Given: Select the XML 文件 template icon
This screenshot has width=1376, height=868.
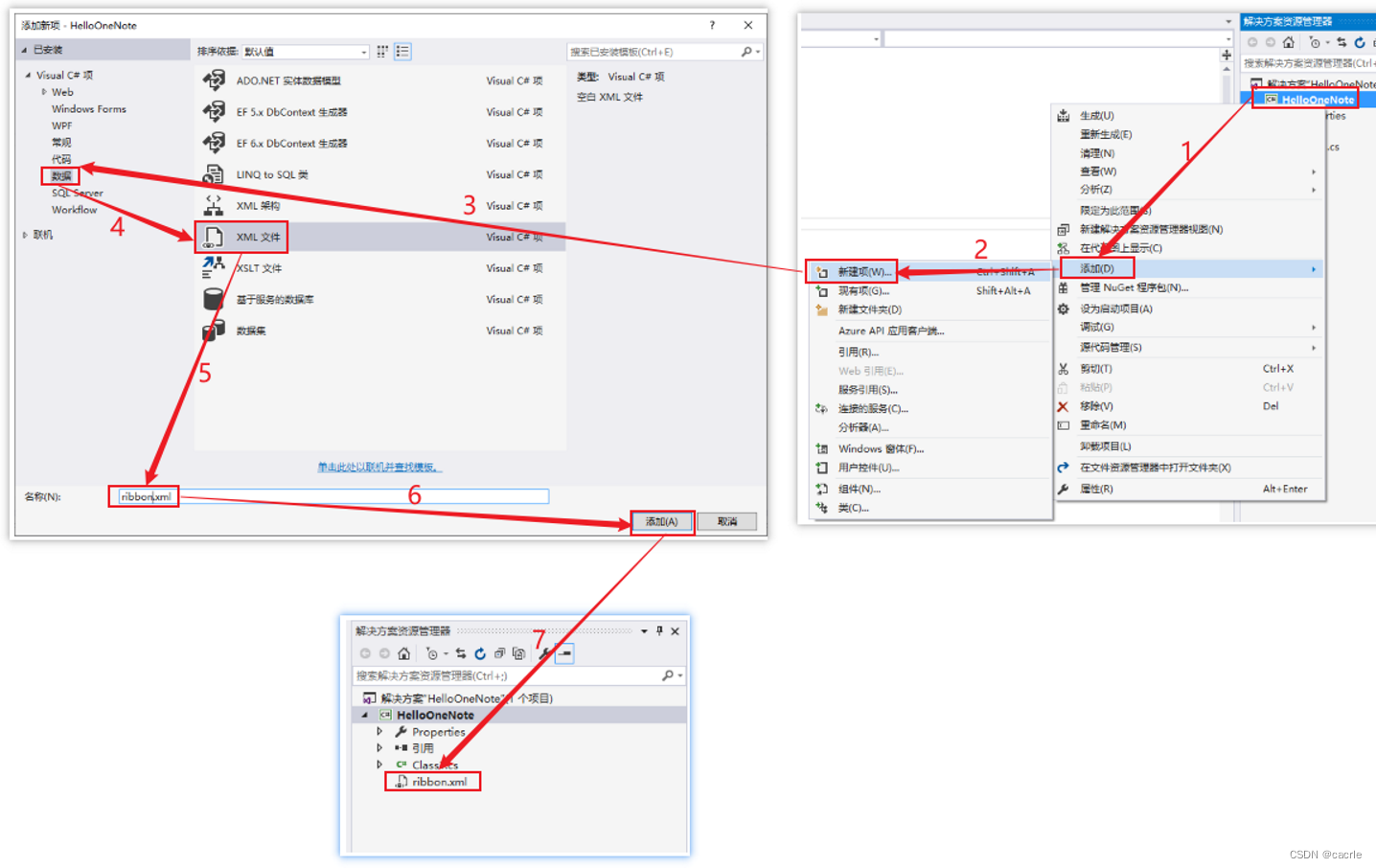Looking at the screenshot, I should coord(214,237).
